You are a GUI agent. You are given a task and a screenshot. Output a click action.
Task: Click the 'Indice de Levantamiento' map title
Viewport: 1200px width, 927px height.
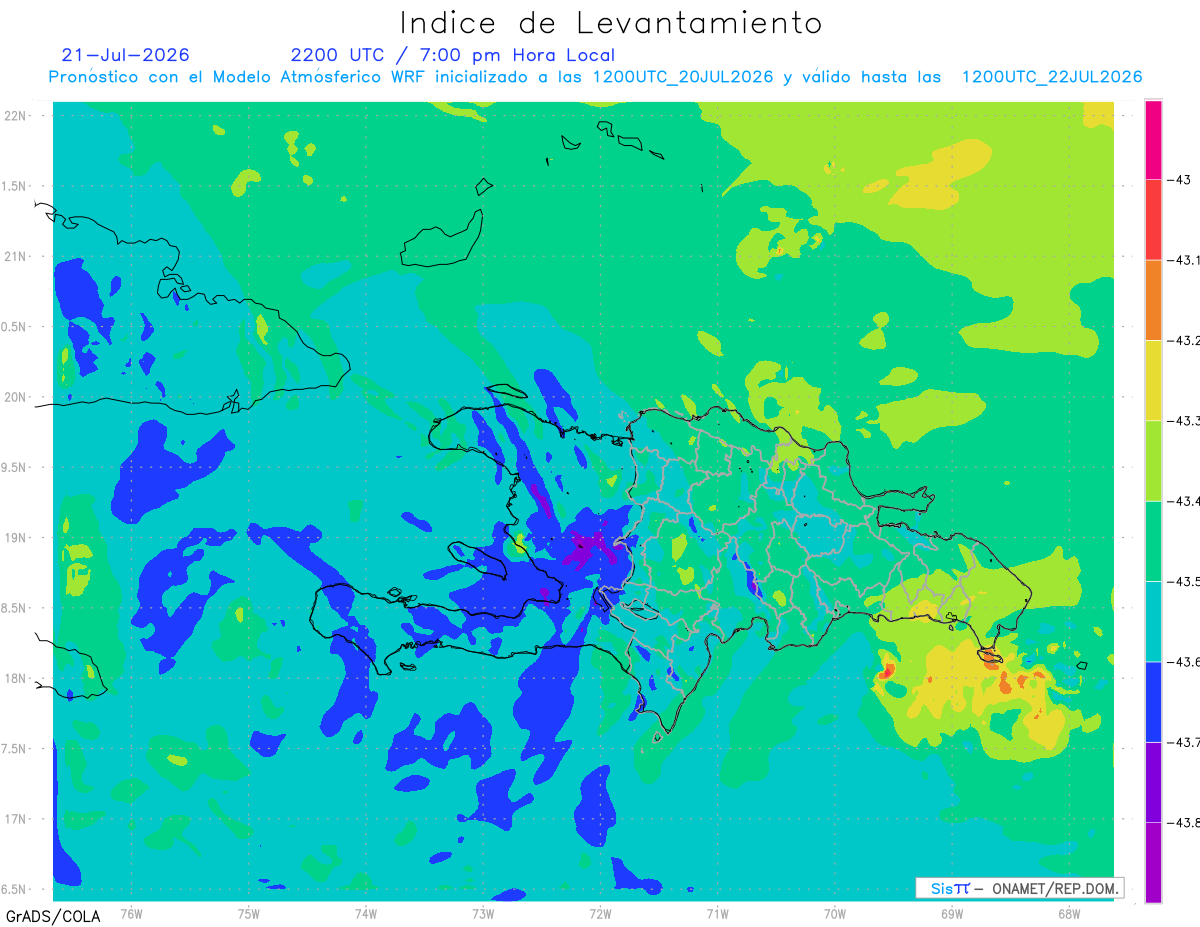coord(611,23)
